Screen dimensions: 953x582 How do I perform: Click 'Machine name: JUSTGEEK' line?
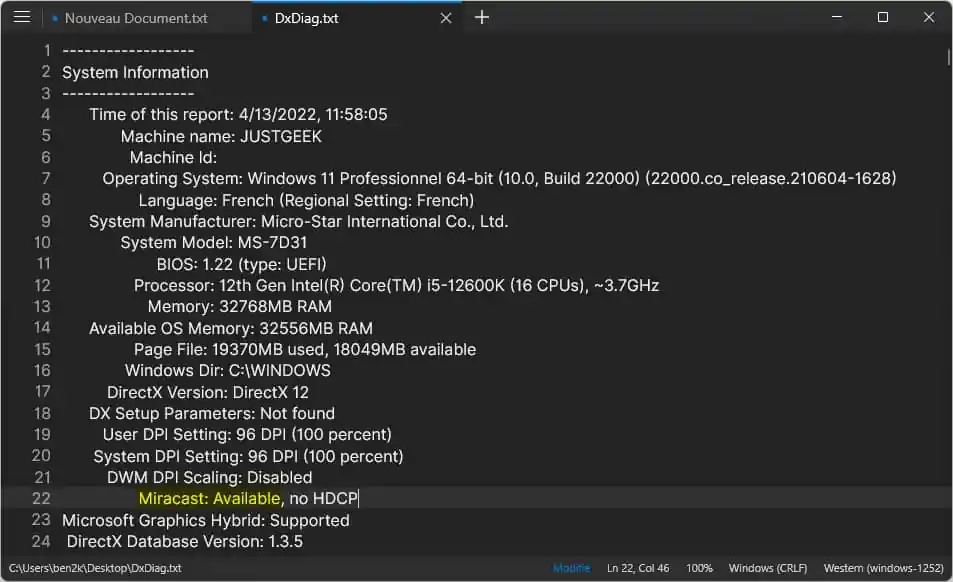click(x=221, y=136)
